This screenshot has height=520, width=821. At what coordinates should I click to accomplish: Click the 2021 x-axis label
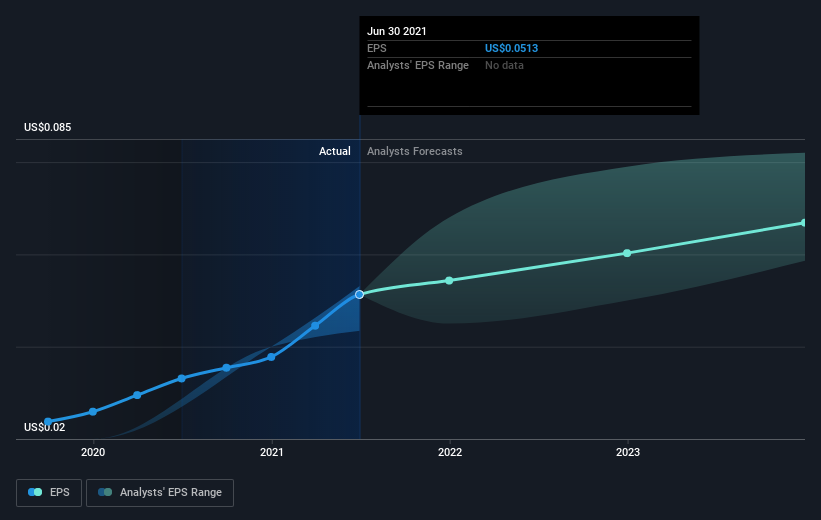(271, 452)
